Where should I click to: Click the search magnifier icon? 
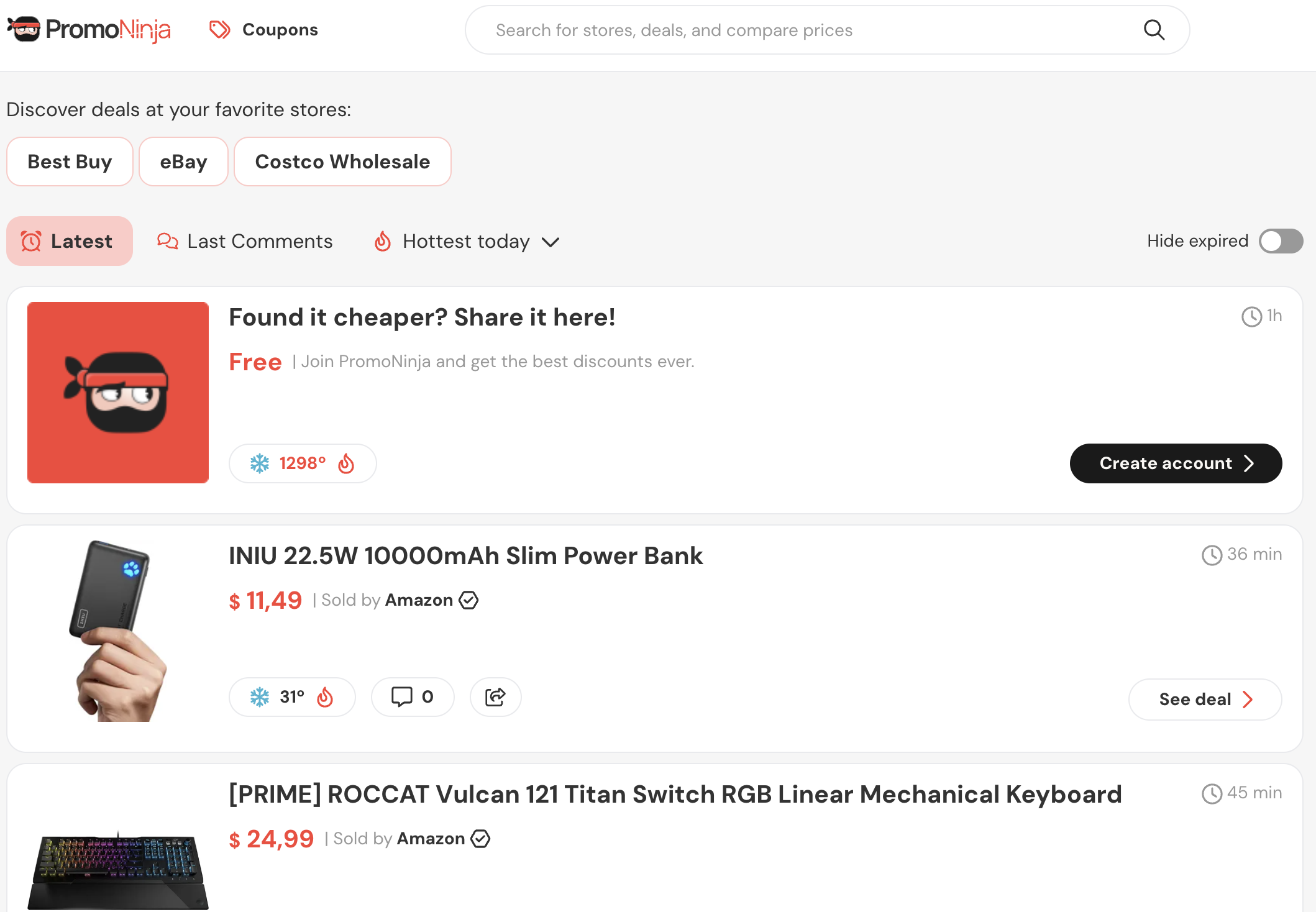(1154, 30)
